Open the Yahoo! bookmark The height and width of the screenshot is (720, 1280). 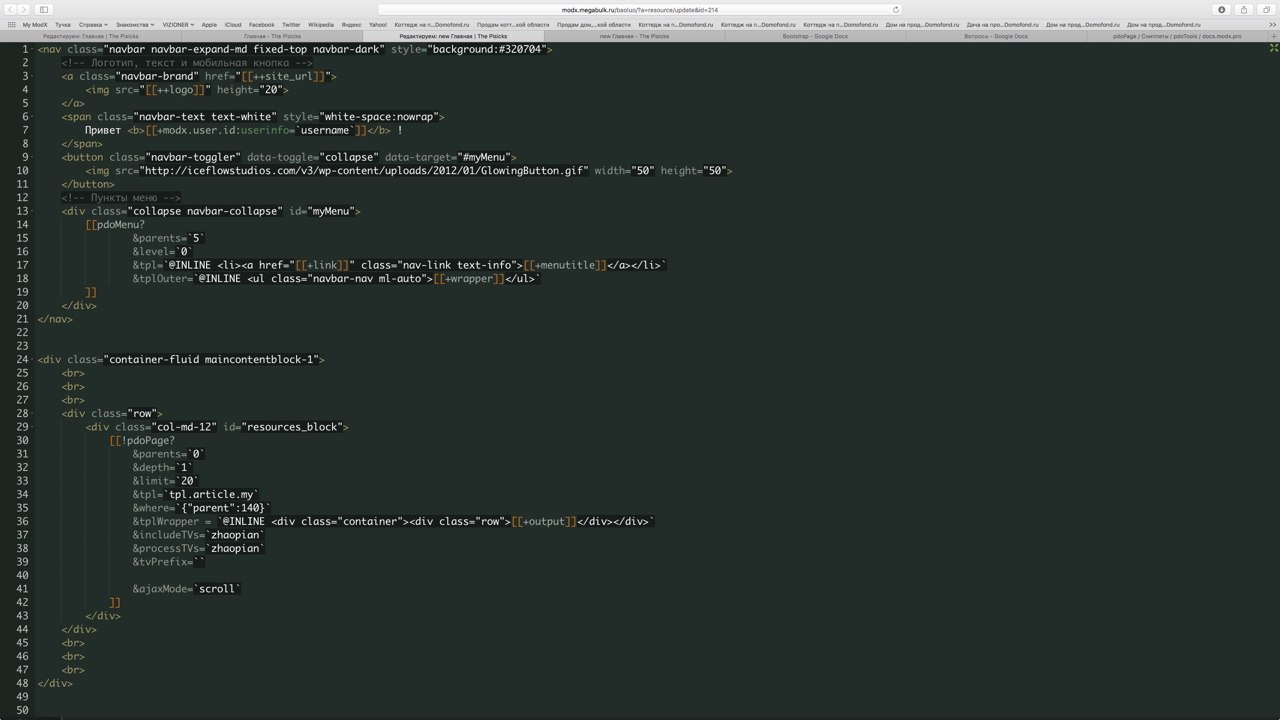click(378, 24)
